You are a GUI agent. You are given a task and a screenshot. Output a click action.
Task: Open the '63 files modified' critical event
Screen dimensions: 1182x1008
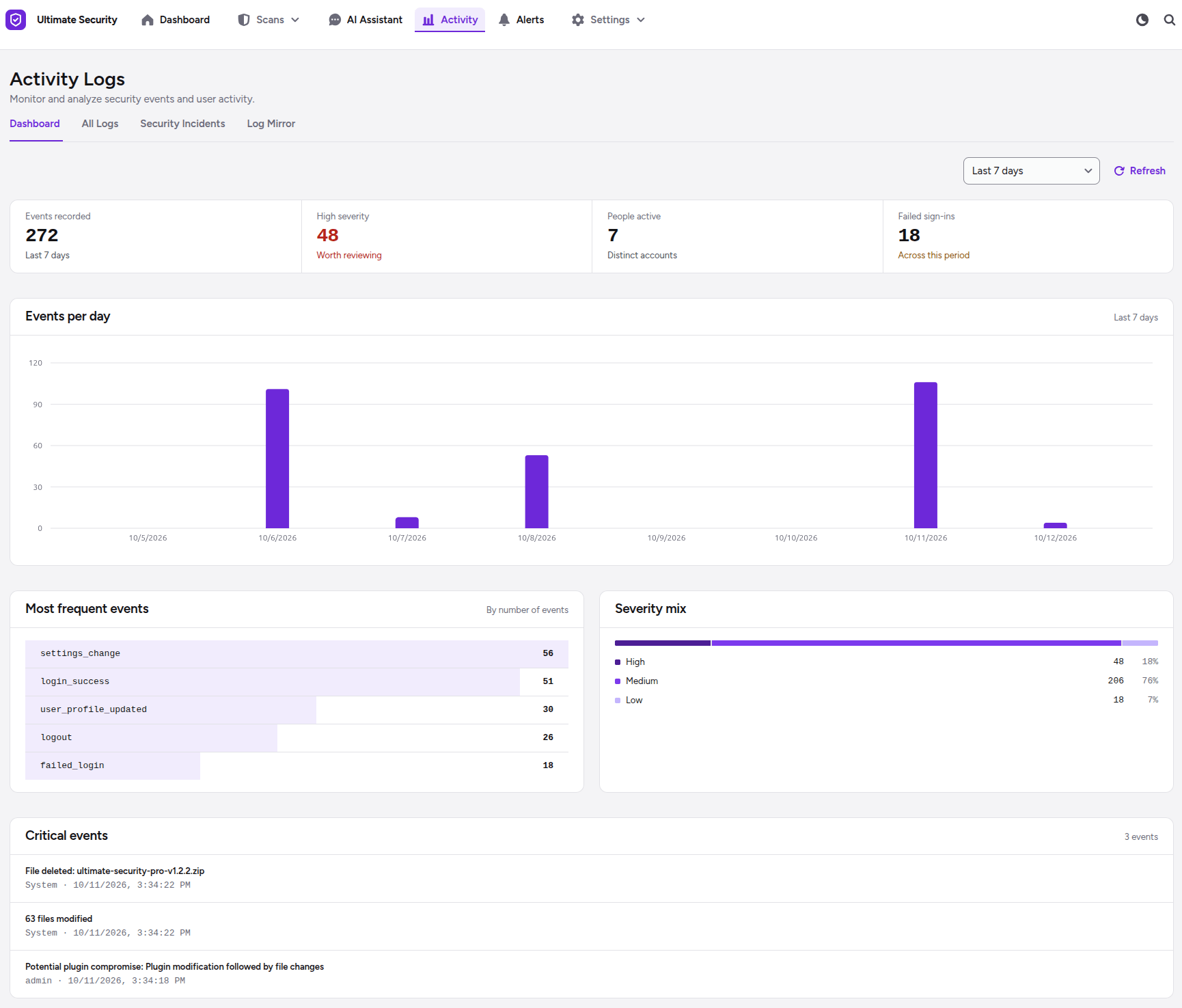[x=592, y=926]
